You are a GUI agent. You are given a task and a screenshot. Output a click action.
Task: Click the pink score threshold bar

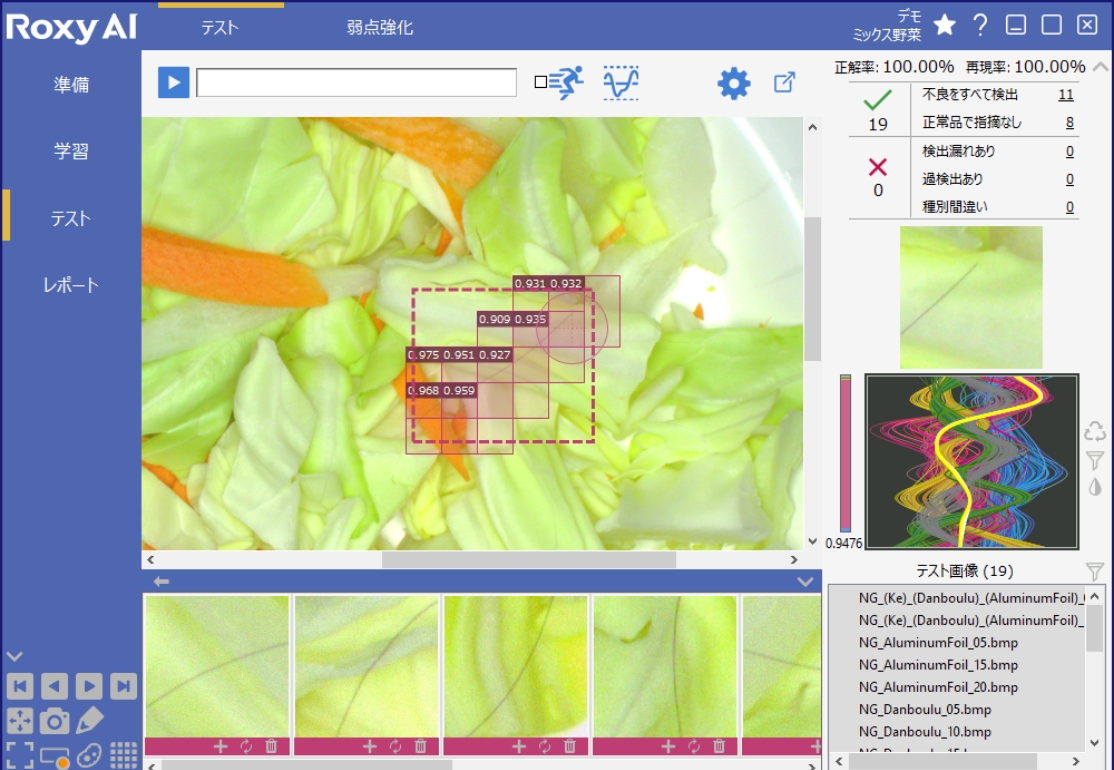click(845, 455)
